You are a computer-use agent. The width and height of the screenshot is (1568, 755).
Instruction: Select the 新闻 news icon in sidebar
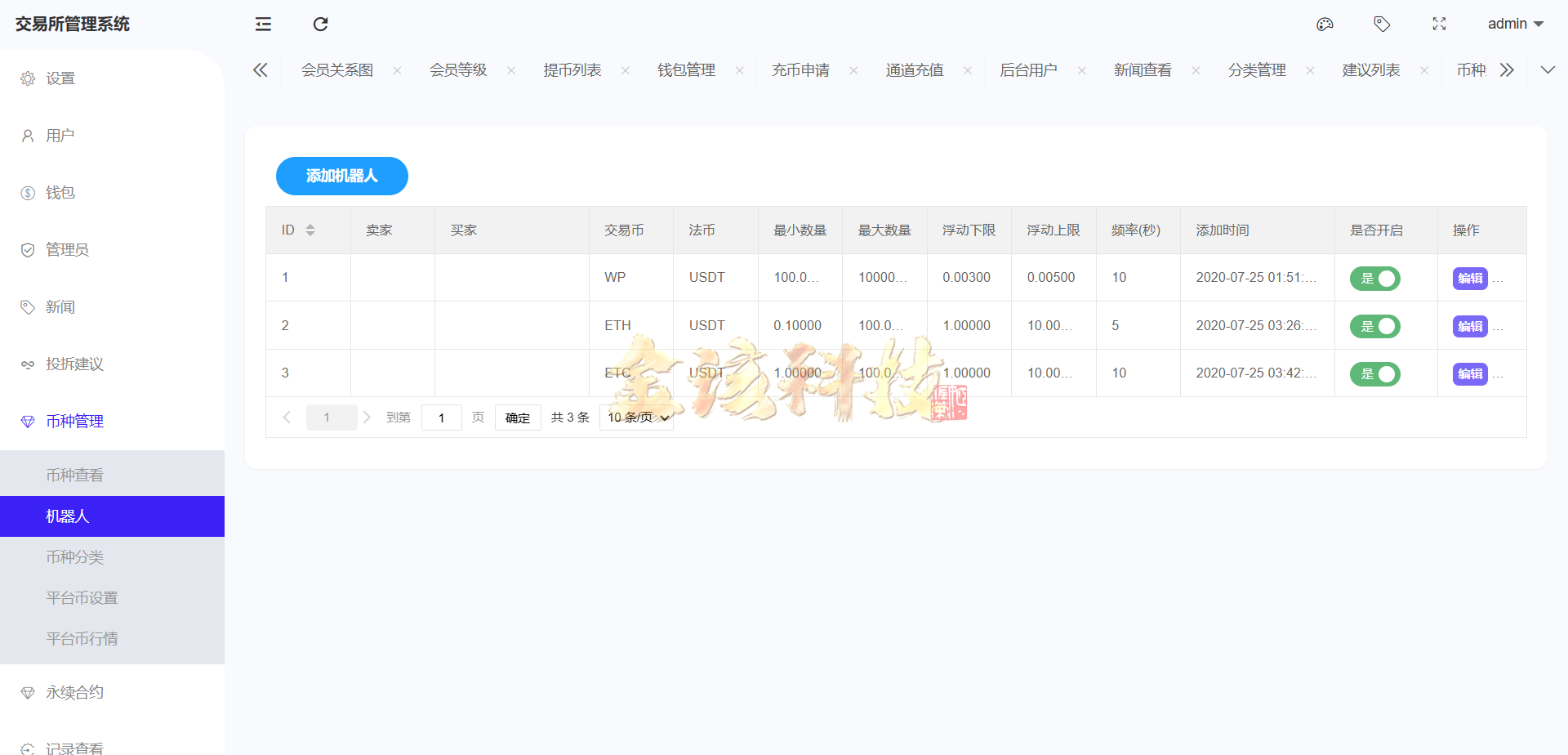point(27,306)
